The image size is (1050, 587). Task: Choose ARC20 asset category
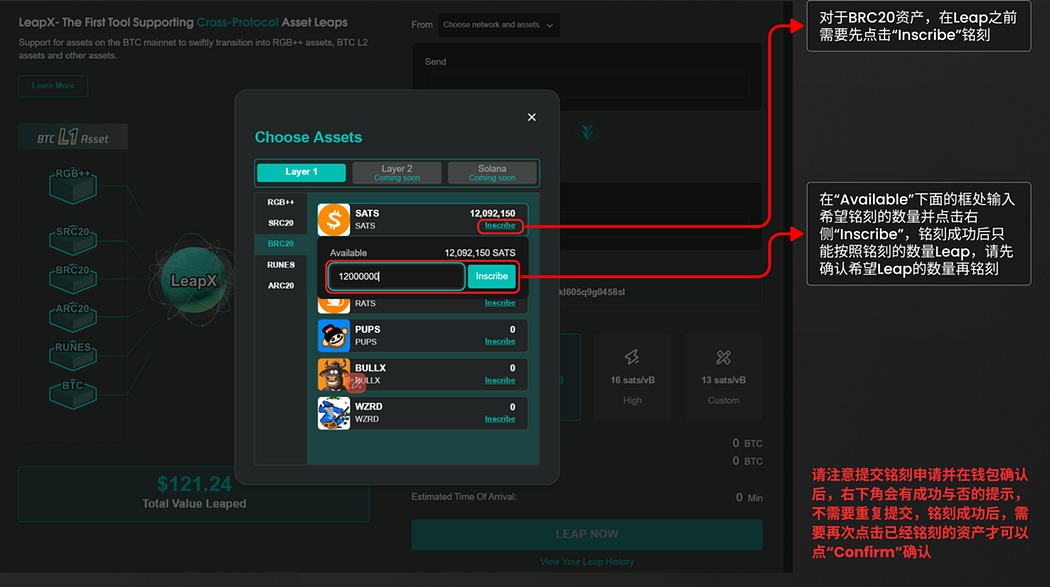(x=281, y=286)
